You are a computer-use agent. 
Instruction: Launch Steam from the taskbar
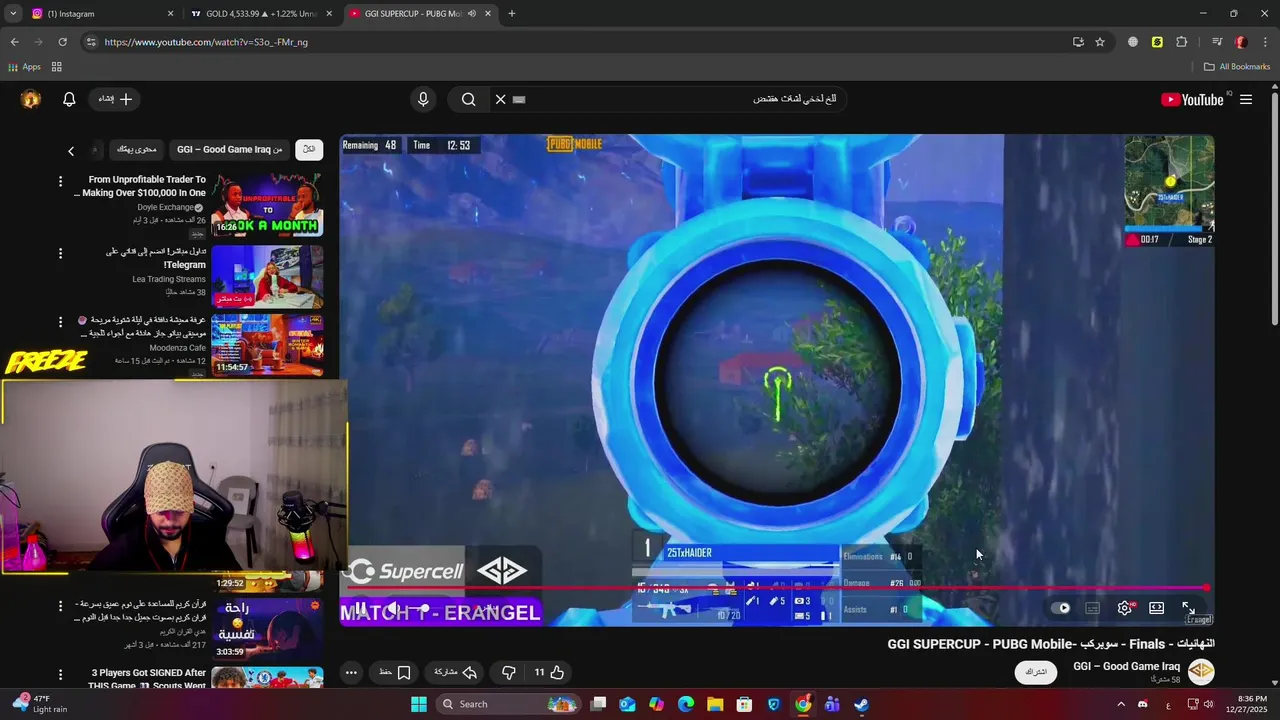coord(861,704)
